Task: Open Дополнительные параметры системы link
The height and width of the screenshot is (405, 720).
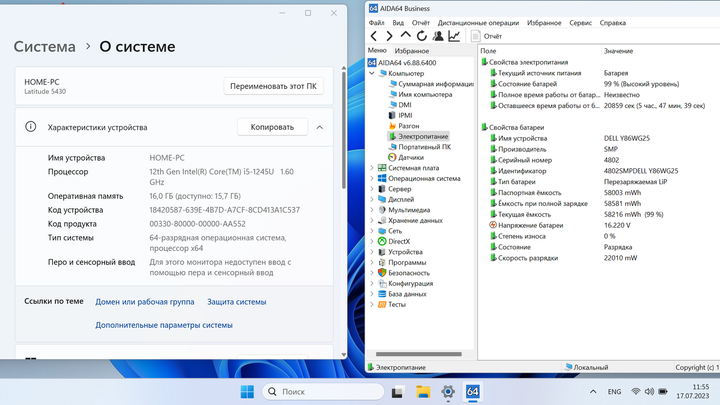Action: (164, 325)
